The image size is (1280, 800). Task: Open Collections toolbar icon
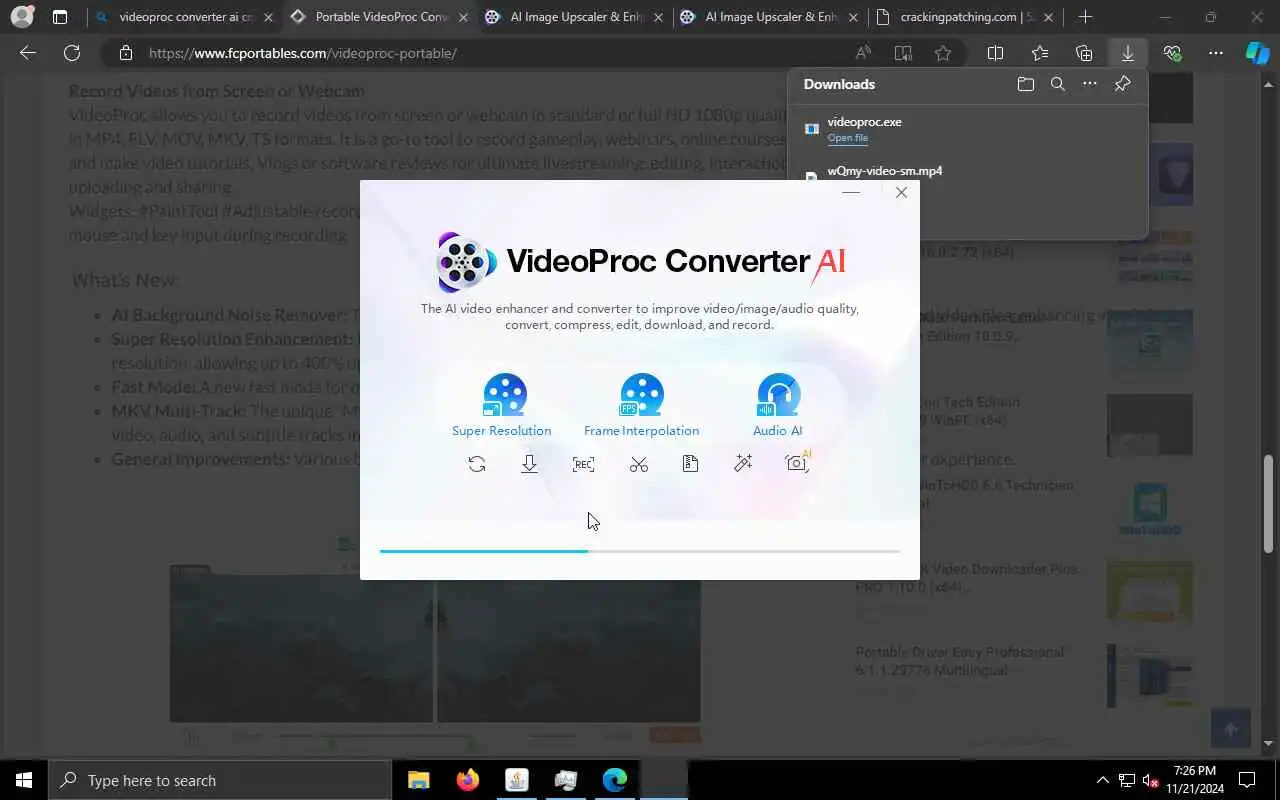click(1084, 53)
